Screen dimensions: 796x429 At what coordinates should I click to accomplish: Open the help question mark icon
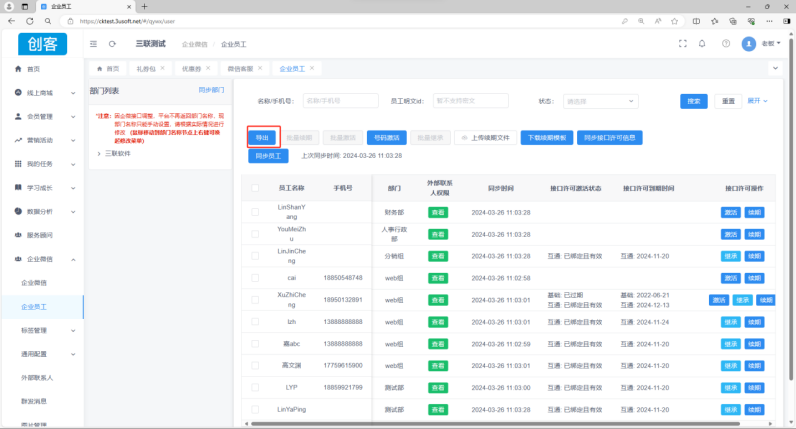(x=726, y=44)
